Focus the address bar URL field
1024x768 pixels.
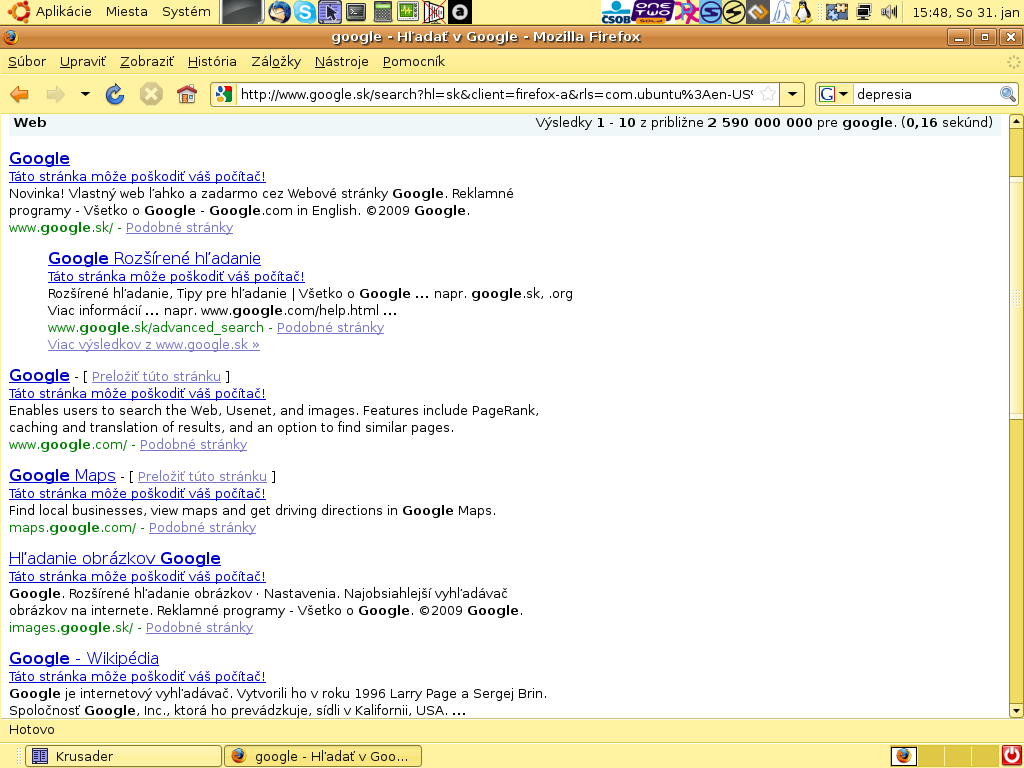[496, 94]
